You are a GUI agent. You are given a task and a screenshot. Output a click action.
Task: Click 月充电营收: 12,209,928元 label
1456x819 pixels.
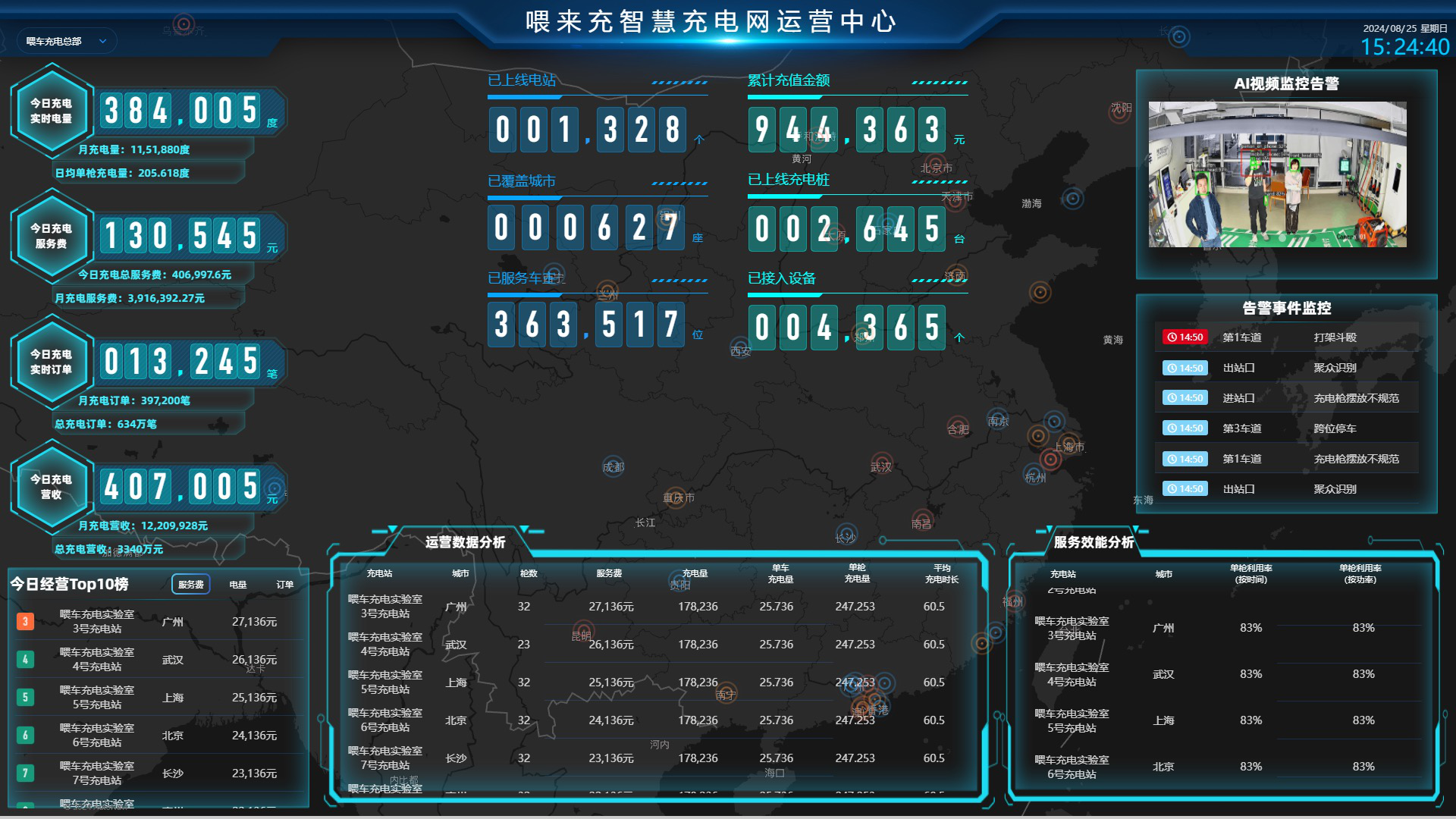(x=143, y=526)
